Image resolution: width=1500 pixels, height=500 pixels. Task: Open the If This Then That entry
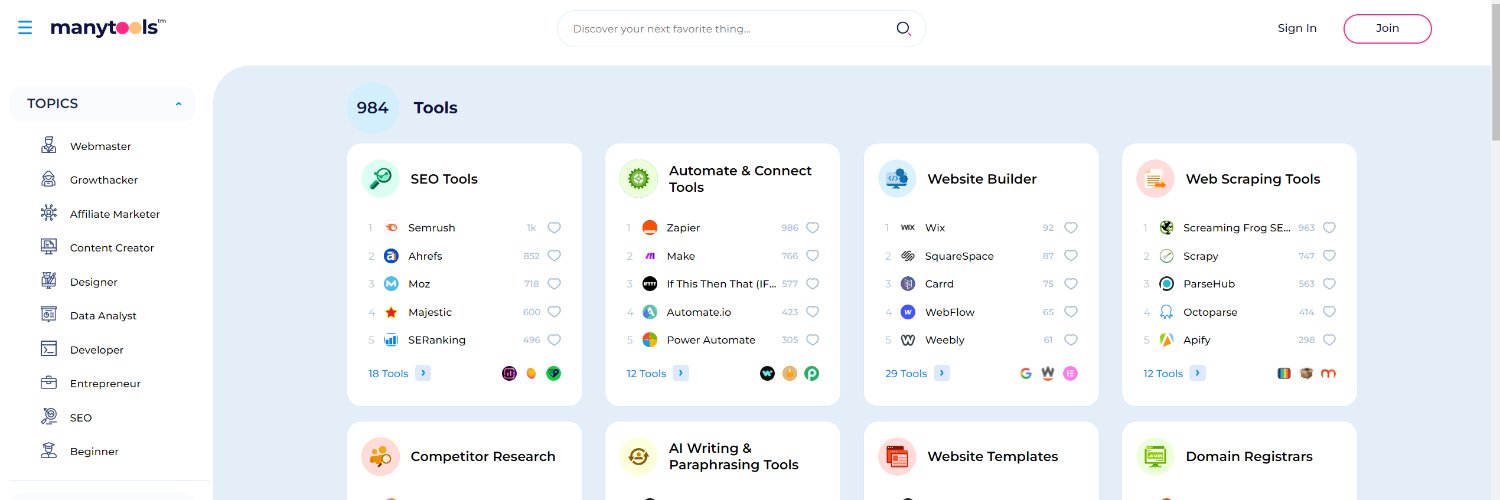(721, 284)
